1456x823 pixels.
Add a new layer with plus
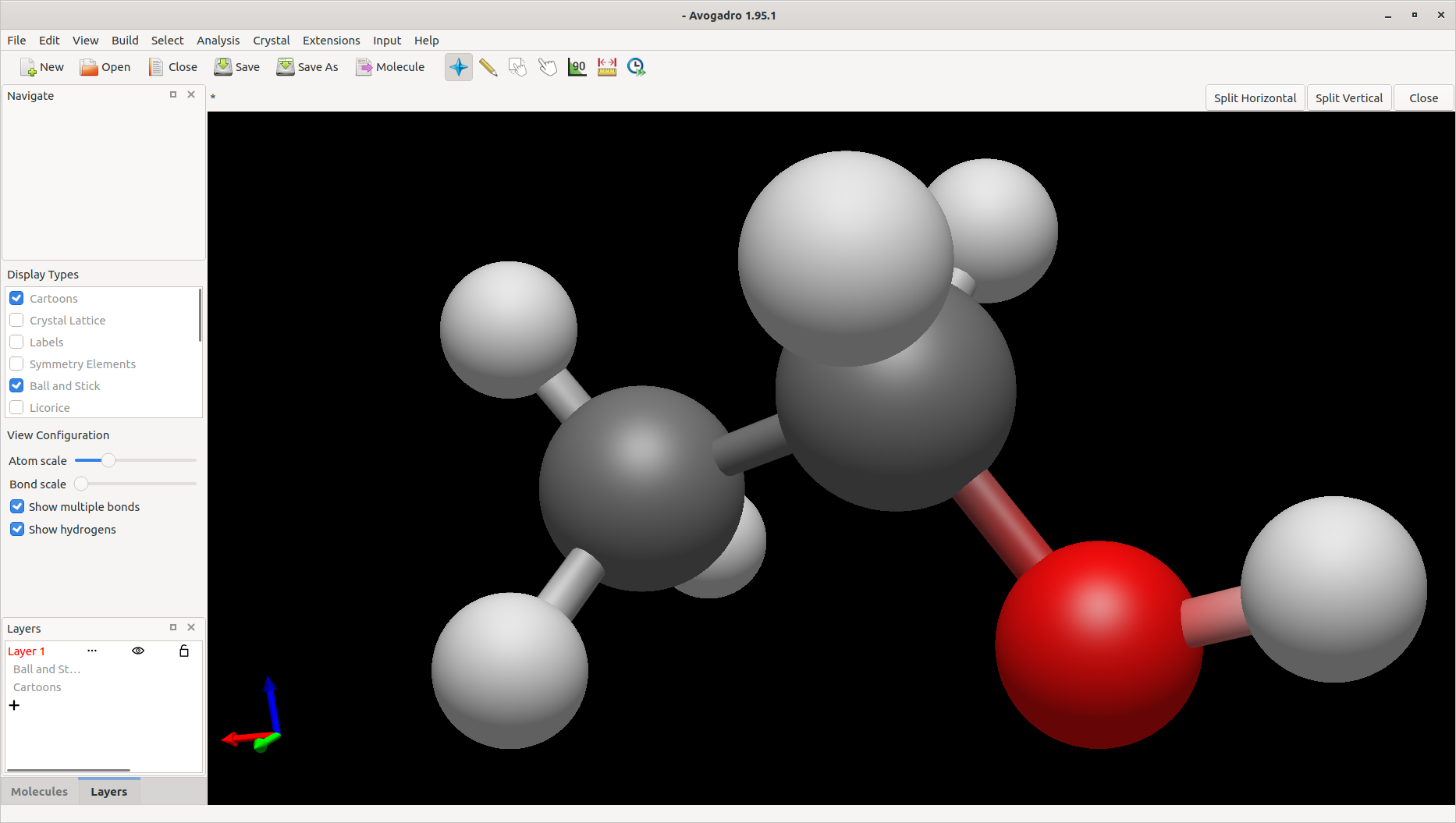14,705
